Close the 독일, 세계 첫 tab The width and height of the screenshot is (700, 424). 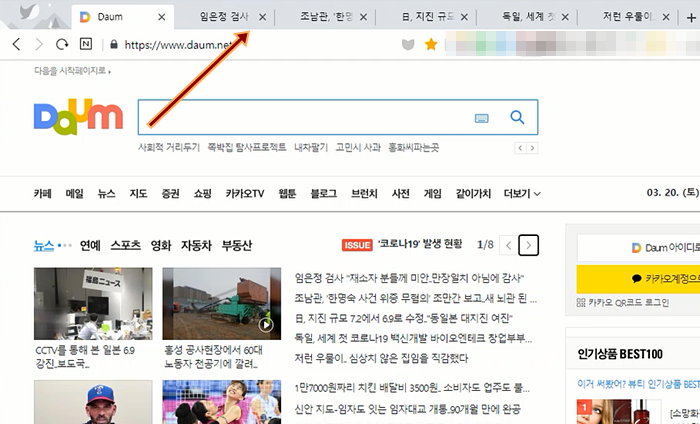click(565, 17)
